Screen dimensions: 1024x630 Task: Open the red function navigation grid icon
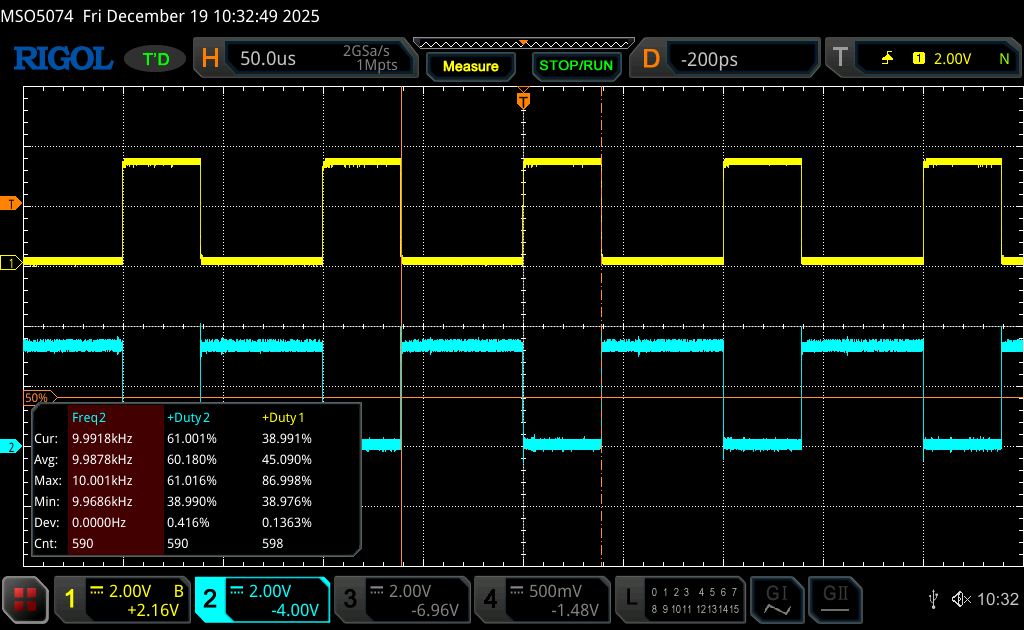click(x=25, y=600)
